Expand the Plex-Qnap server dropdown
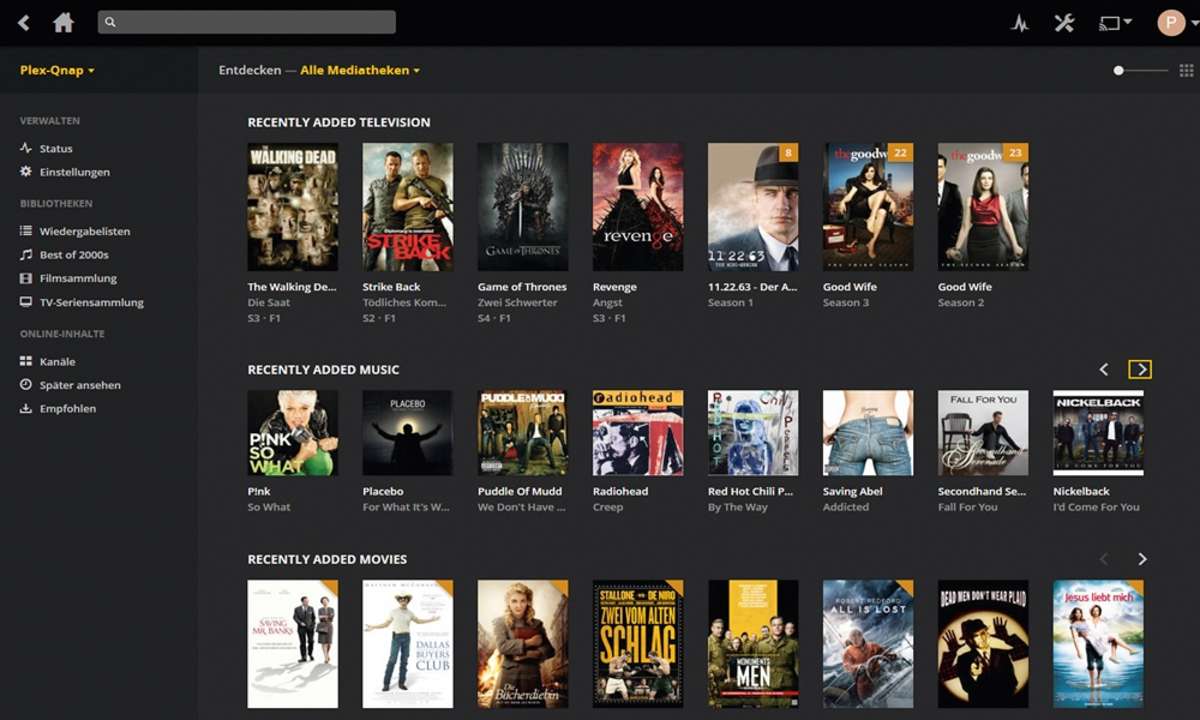Viewport: 1200px width, 720px height. pos(57,71)
